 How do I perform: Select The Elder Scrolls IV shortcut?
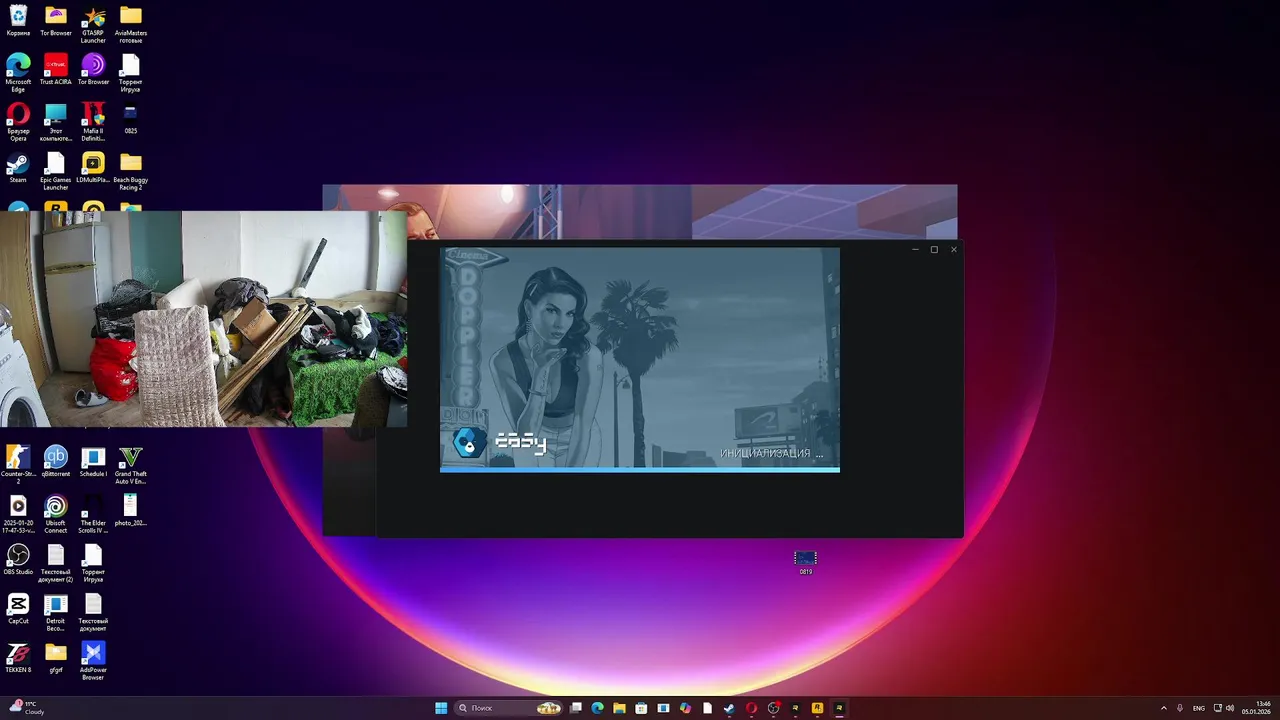93,514
